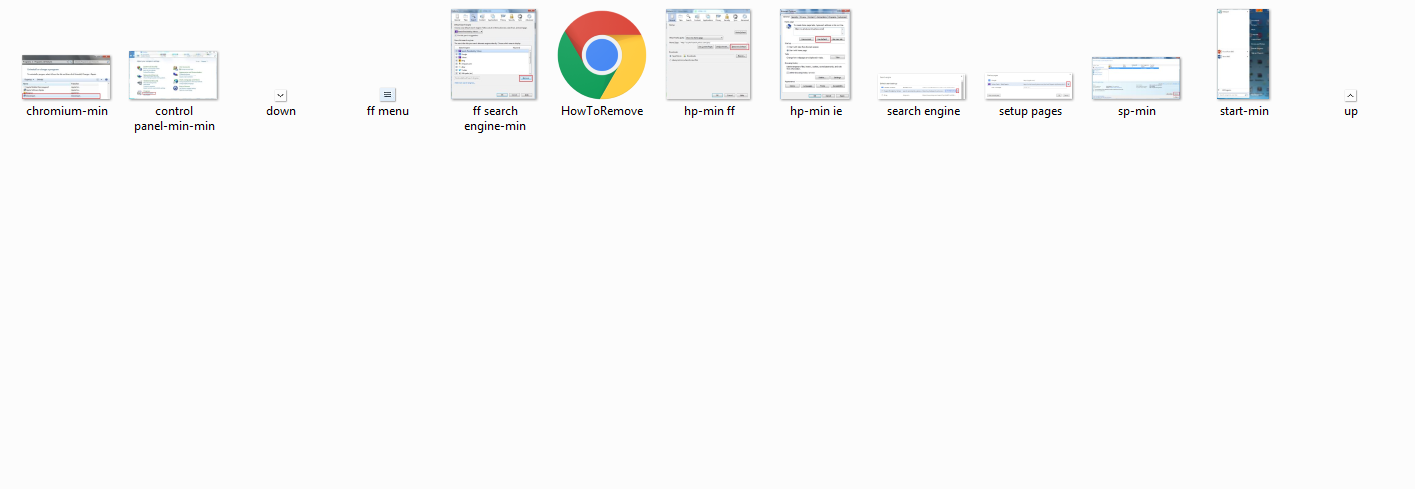This screenshot has width=1415, height=489.
Task: Select the chromium-min file thumbnail
Action: pos(66,77)
